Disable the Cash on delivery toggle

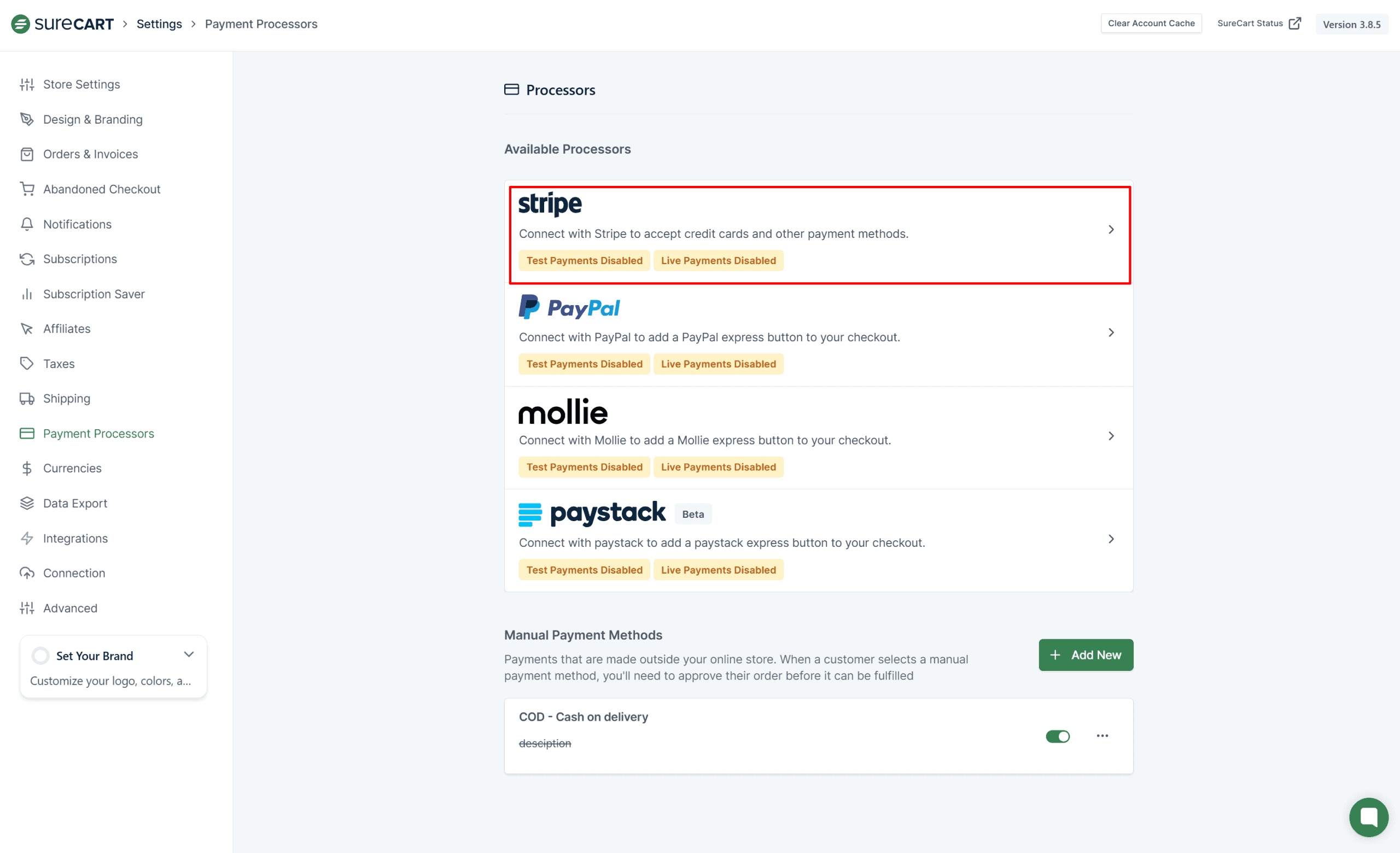[x=1058, y=737]
